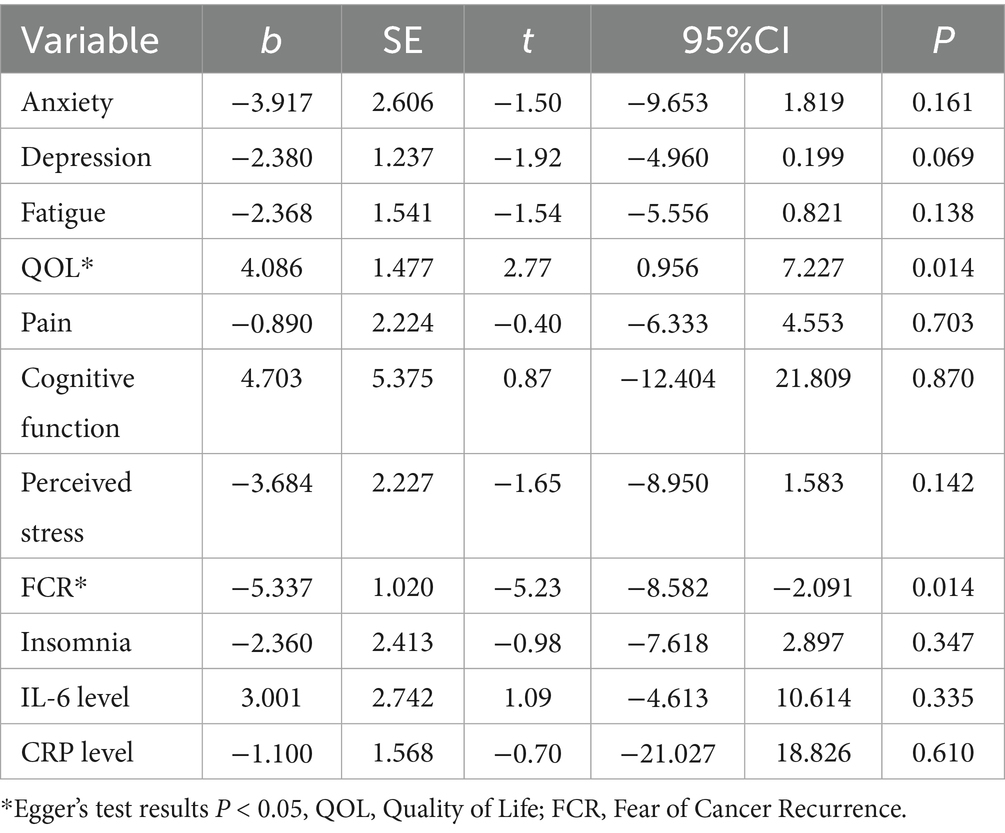
Task: Click the Anxiety upper CI value 1.819
Action: coord(808,103)
